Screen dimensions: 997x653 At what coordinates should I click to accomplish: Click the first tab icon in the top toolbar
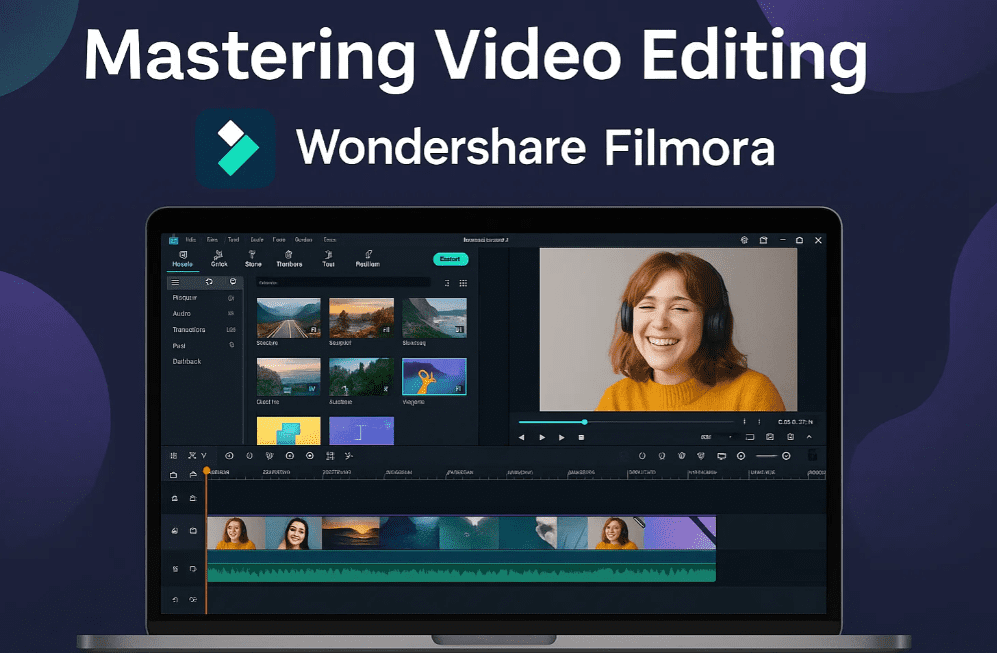pos(183,259)
